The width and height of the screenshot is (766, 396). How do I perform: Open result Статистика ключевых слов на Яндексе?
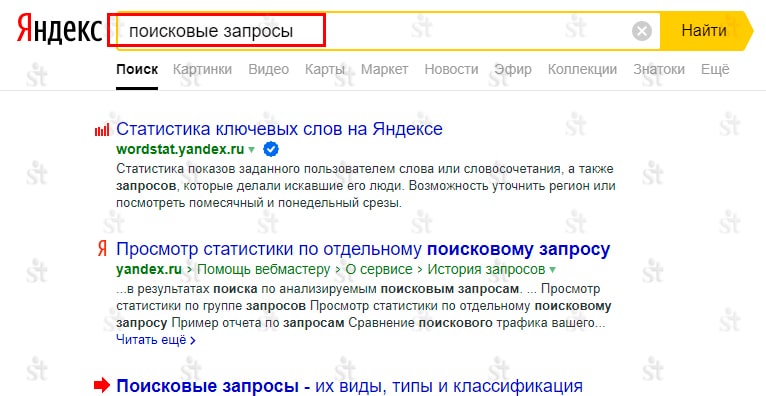[x=279, y=129]
